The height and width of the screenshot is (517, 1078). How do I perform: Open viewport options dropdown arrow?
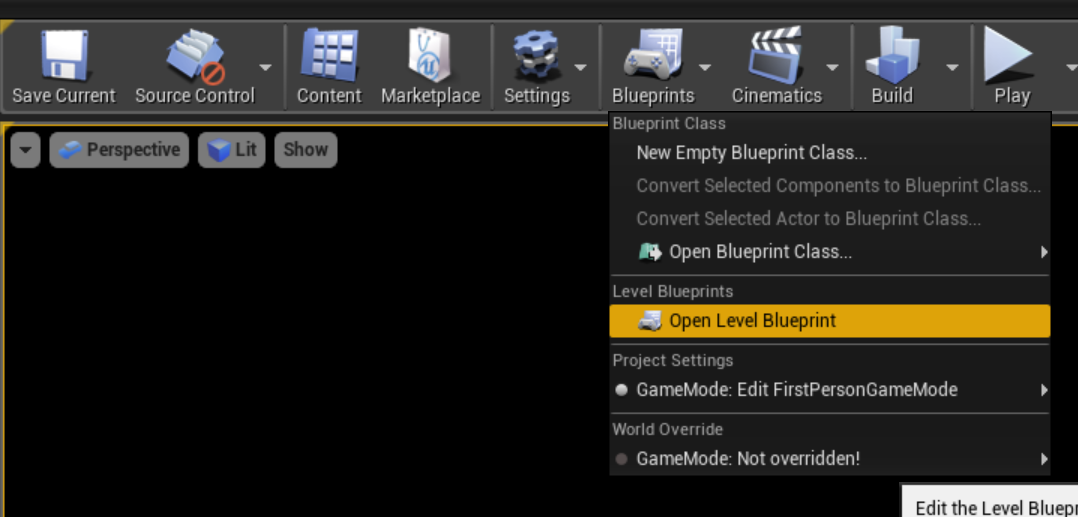[26, 150]
